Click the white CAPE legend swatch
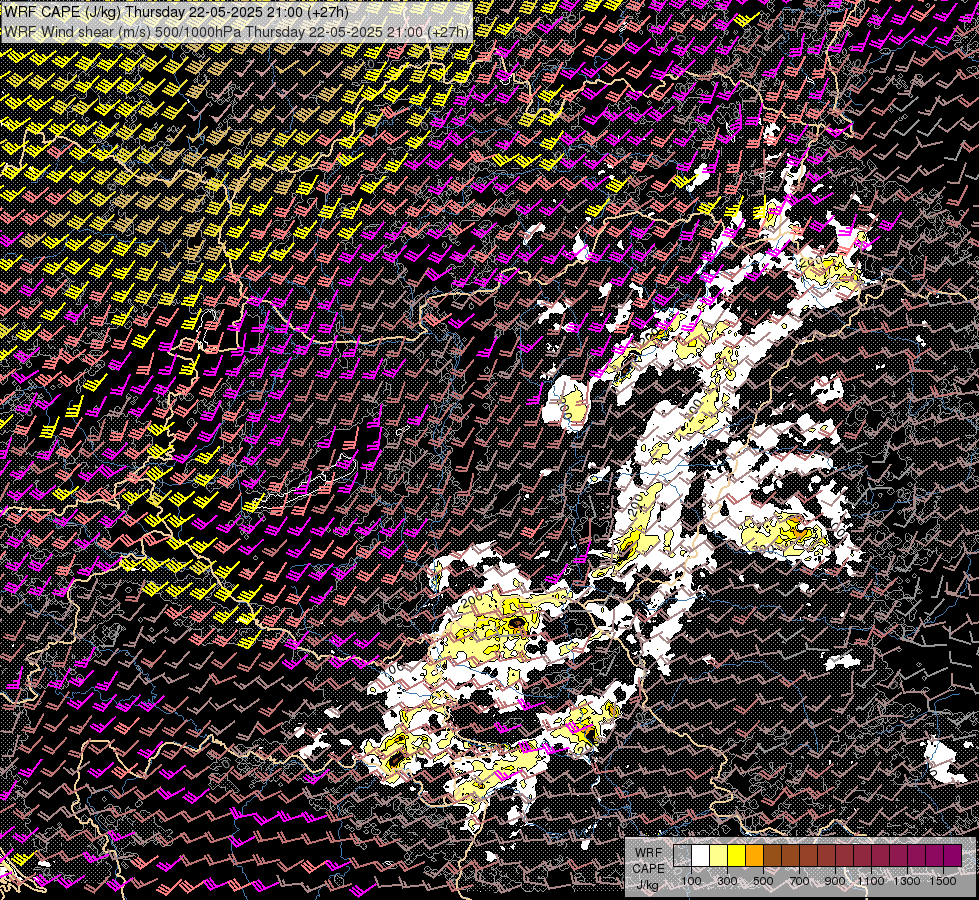The height and width of the screenshot is (900, 979). [x=701, y=856]
